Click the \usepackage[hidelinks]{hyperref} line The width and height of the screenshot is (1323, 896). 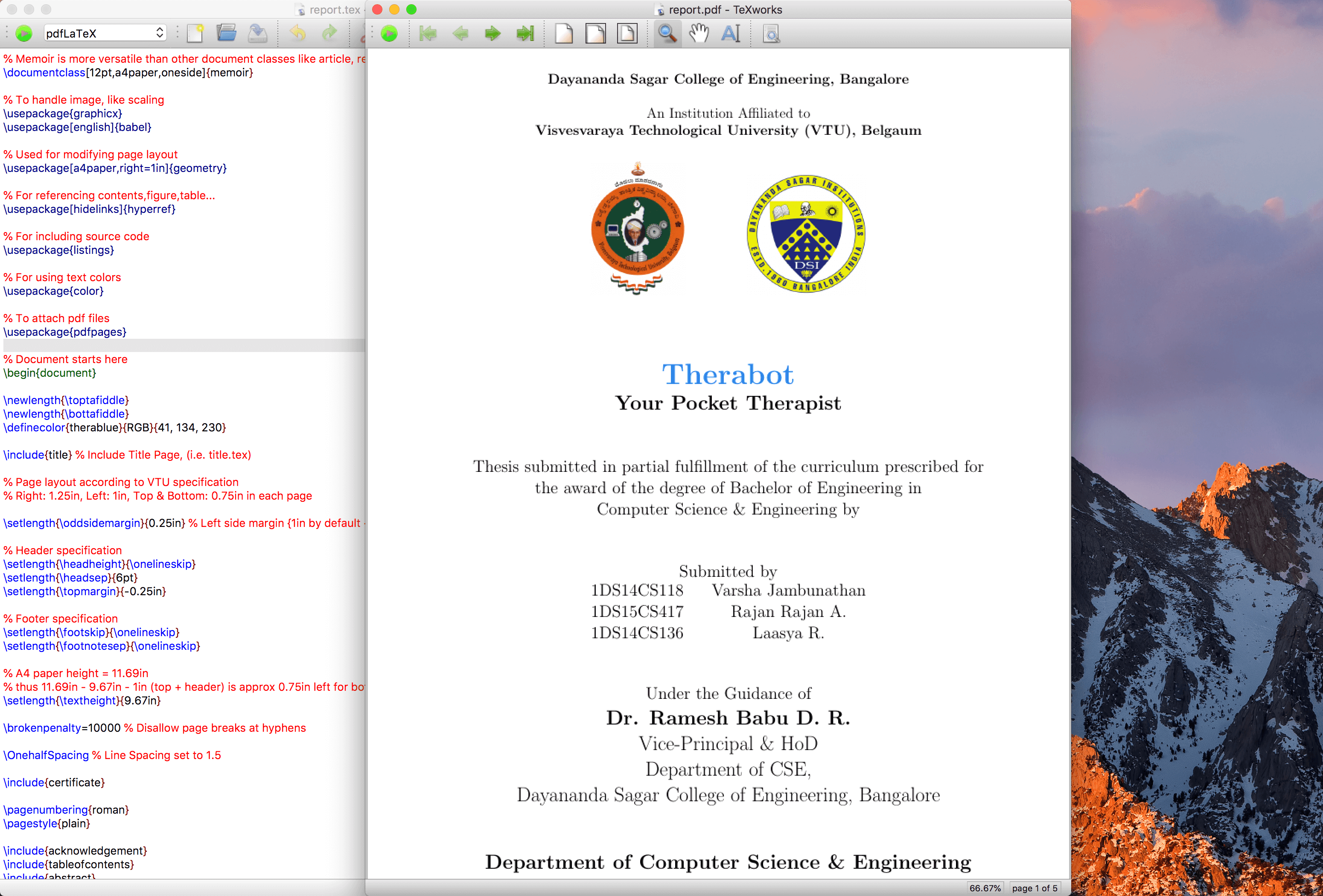89,209
